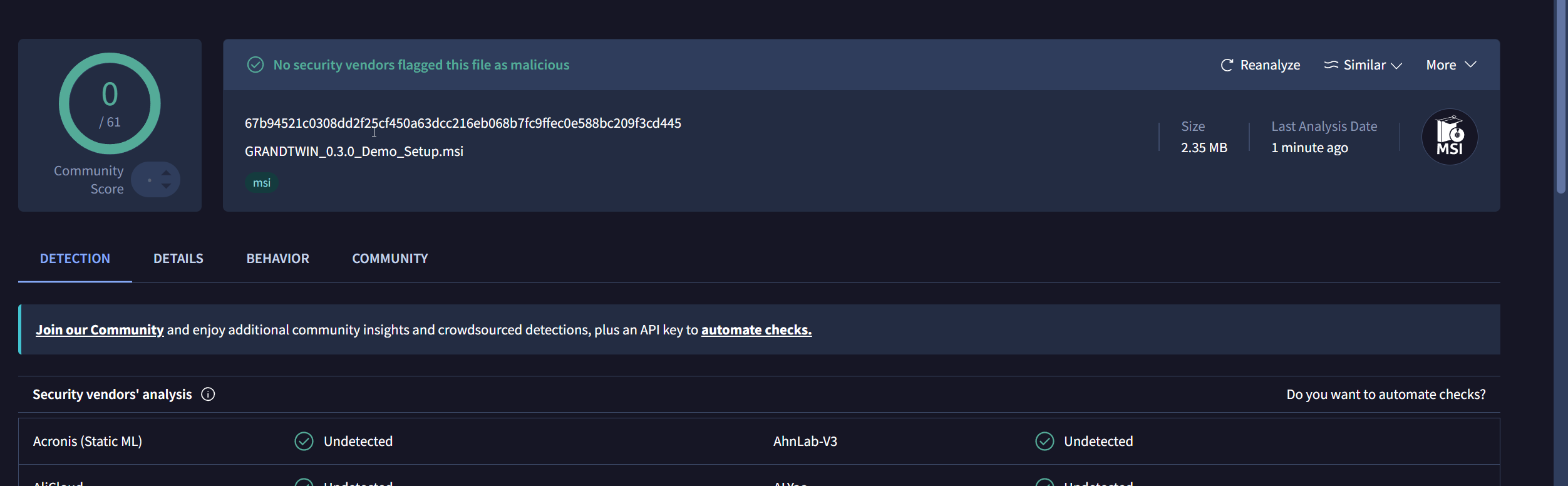Upvote the Community Score with the up arrow
This screenshot has width=1568, height=486.
(x=166, y=172)
